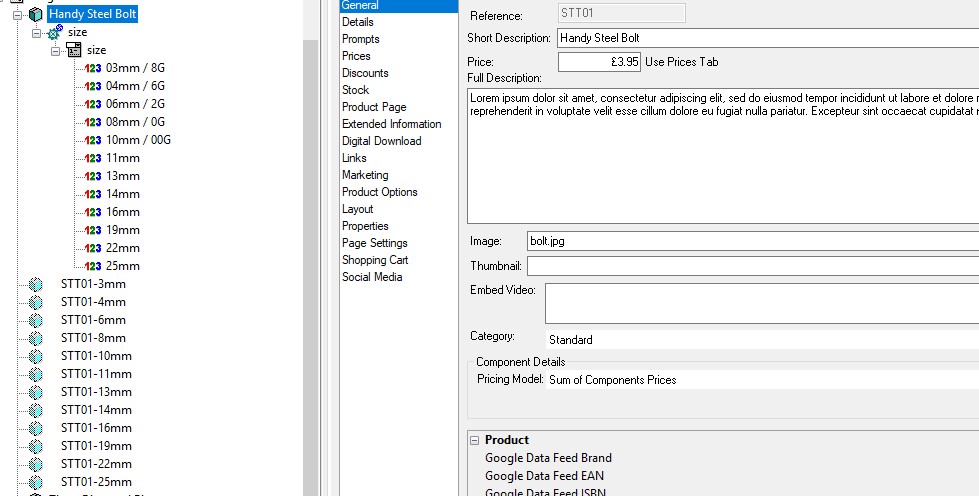Collapse the Handy Steel Bolt tree node

(x=18, y=15)
